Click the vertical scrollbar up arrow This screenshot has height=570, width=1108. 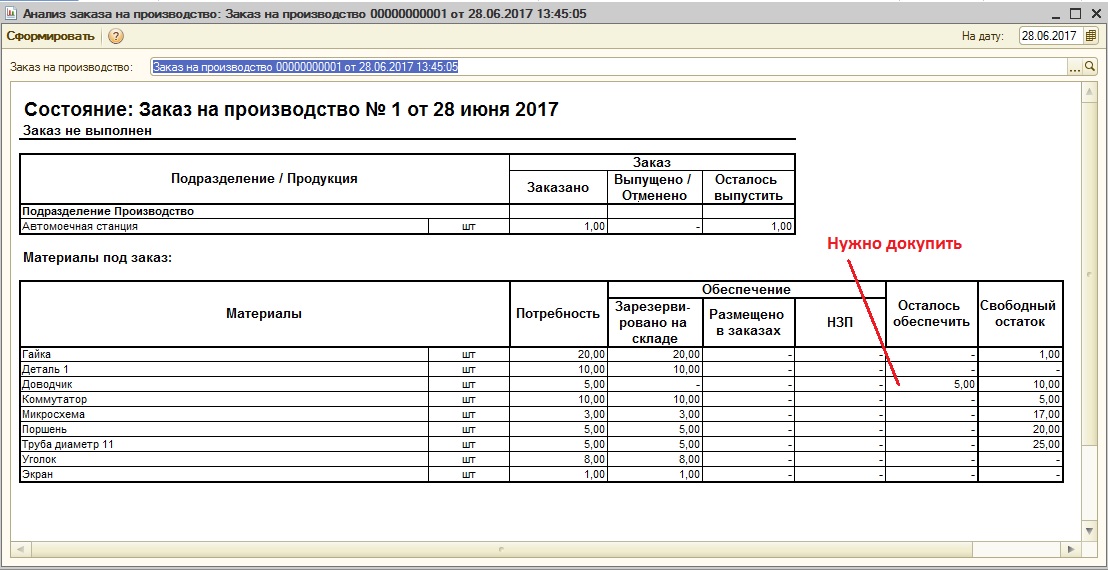pyautogui.click(x=1090, y=91)
